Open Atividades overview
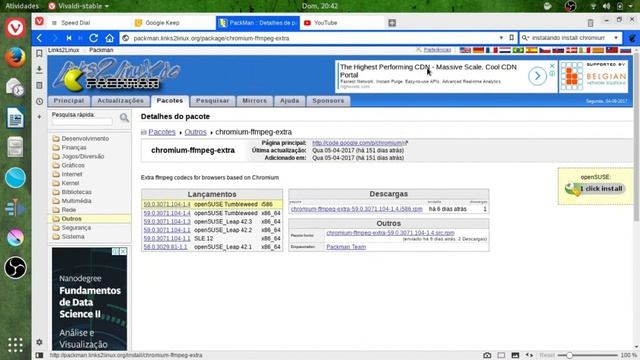Viewport: 640px width, 360px height. click(x=22, y=6)
